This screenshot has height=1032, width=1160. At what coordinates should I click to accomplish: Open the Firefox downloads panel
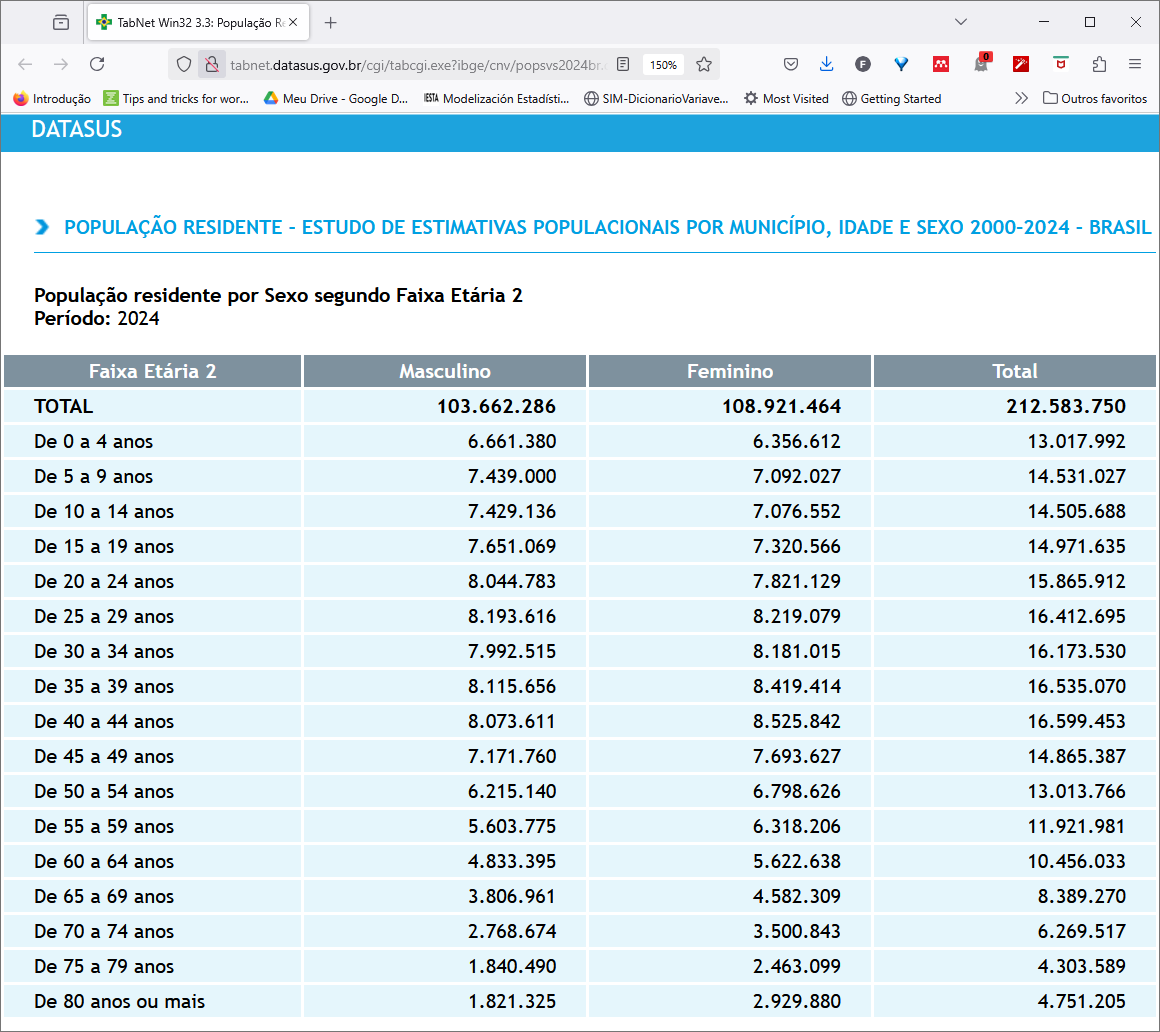click(826, 64)
